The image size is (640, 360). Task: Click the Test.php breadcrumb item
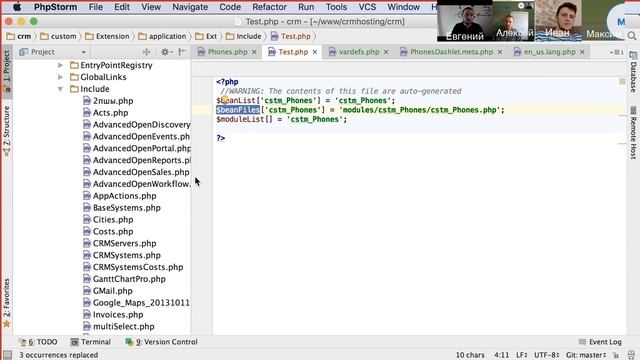290,36
